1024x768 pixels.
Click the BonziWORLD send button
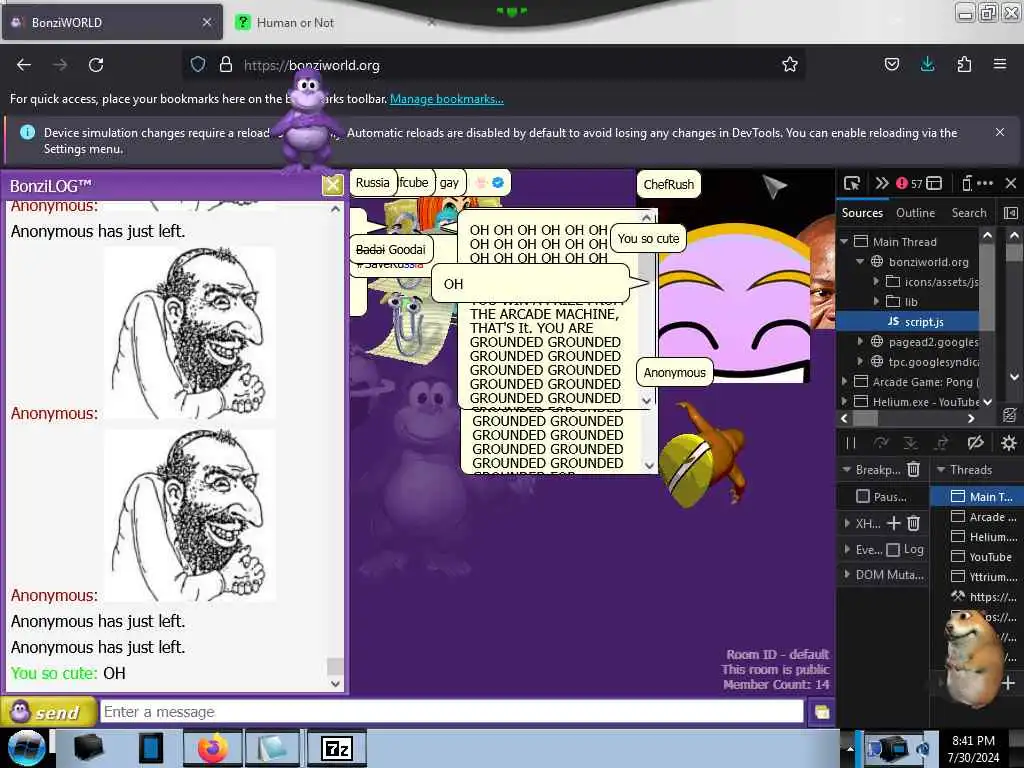[48, 712]
